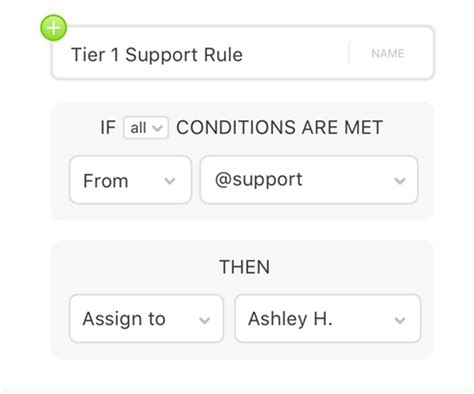Expand the @support value dropdown
This screenshot has width=474, height=394.
309,180
